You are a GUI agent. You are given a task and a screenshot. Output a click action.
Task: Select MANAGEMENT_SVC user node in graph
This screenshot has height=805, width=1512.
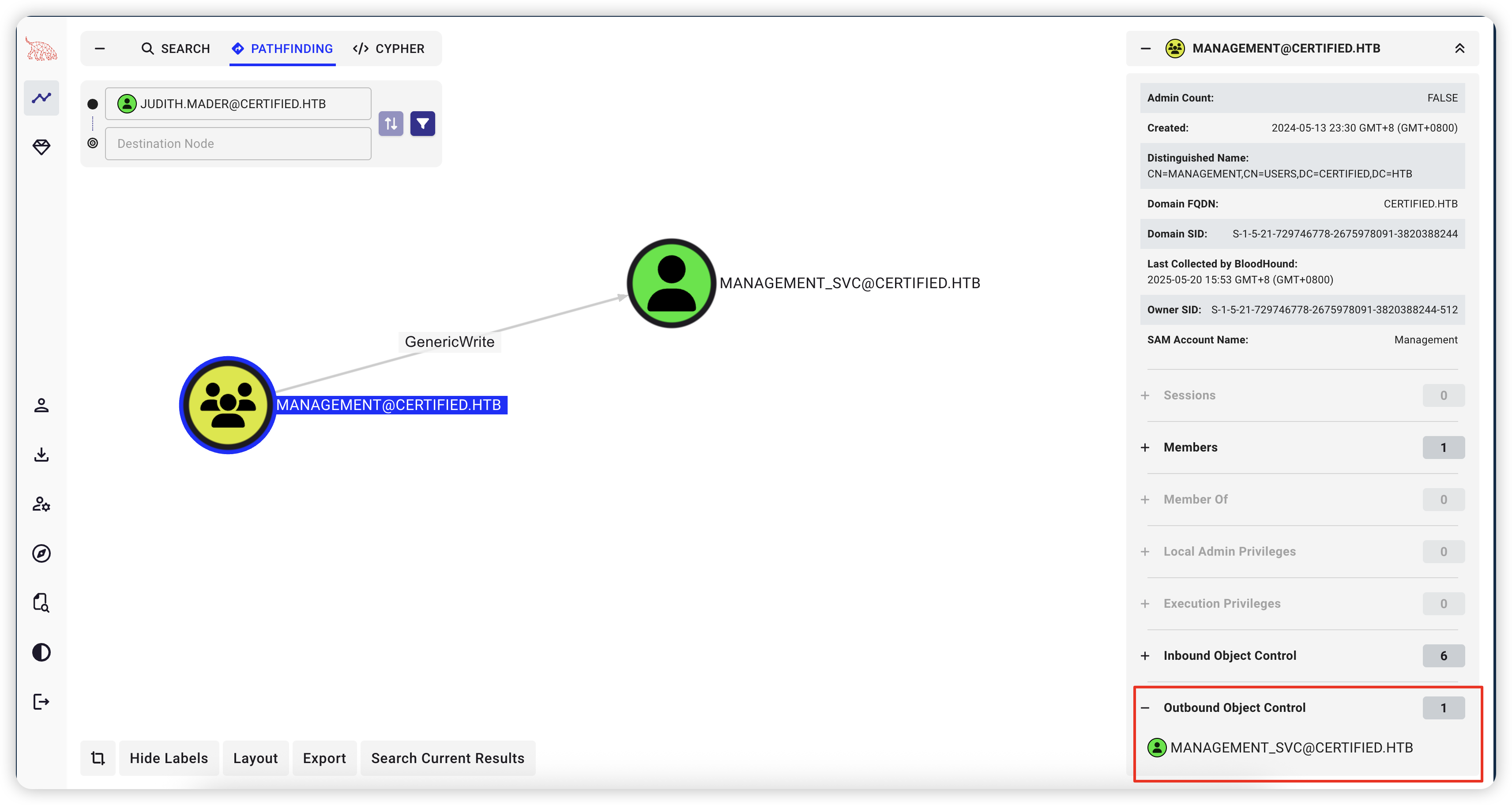671,283
